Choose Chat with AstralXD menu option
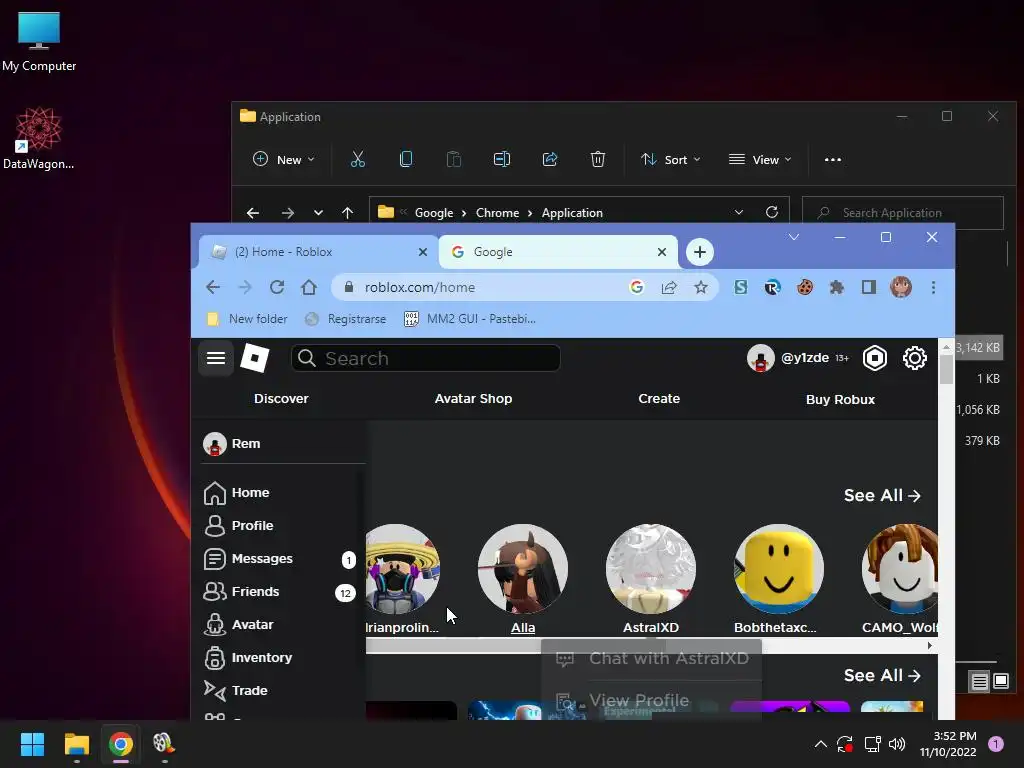 [x=652, y=658]
